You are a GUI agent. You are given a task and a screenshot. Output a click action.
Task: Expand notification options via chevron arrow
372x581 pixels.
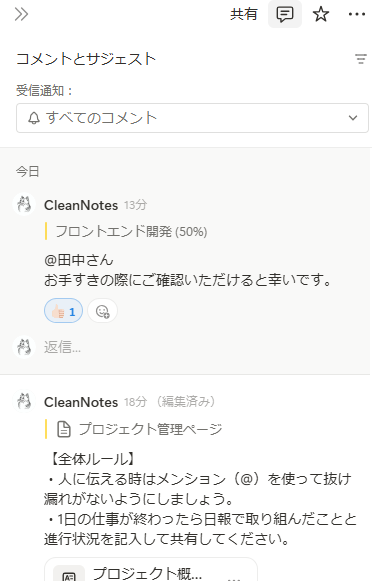[353, 118]
